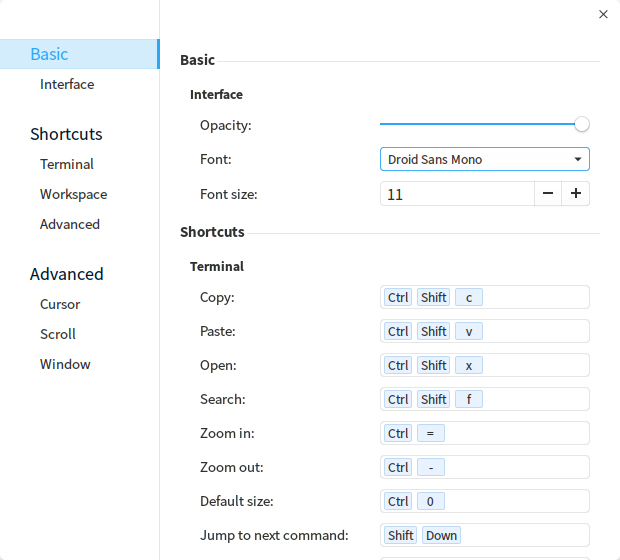
Task: Select Workspace in the sidebar
Action: tap(73, 194)
